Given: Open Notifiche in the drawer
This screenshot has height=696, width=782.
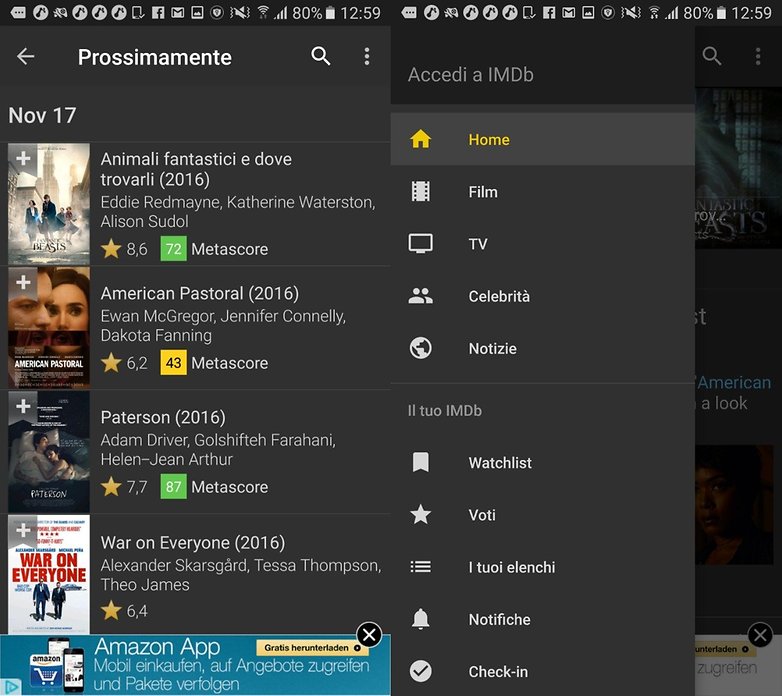Looking at the screenshot, I should 543,619.
